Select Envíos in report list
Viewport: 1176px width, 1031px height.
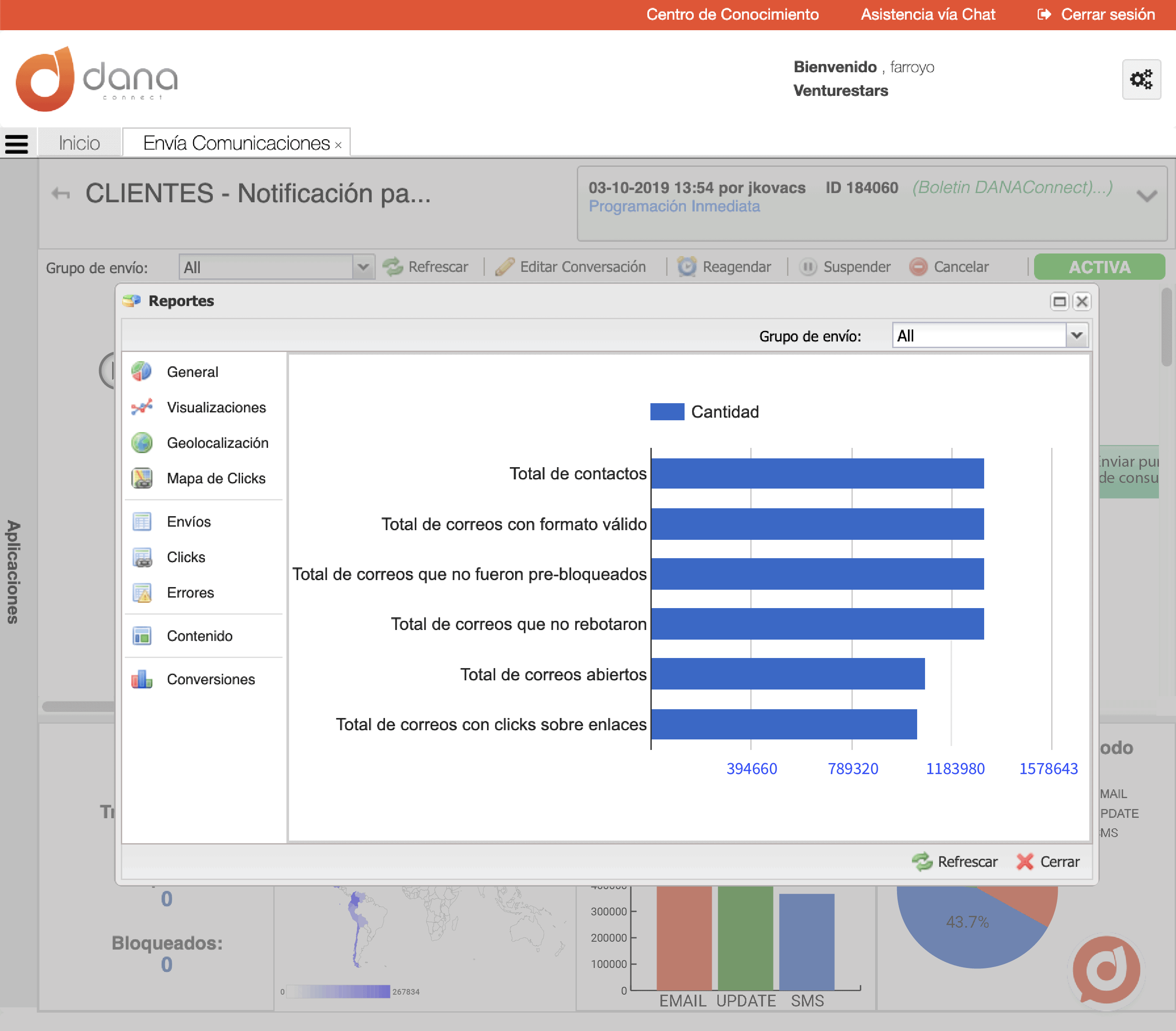click(x=189, y=521)
